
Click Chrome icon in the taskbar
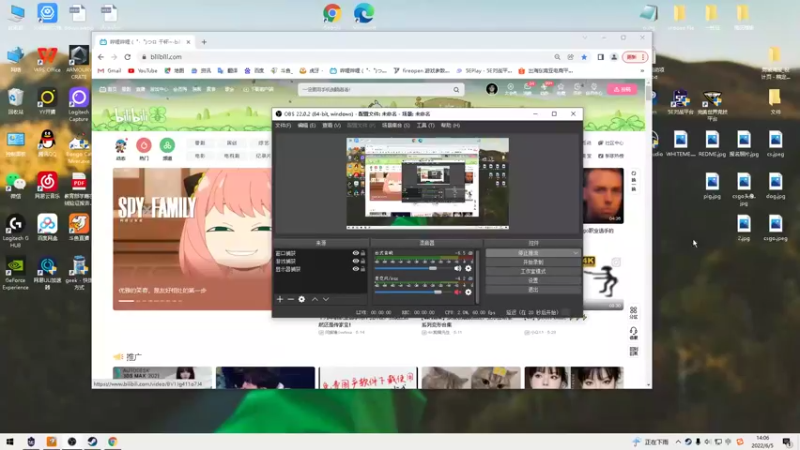tap(113, 442)
